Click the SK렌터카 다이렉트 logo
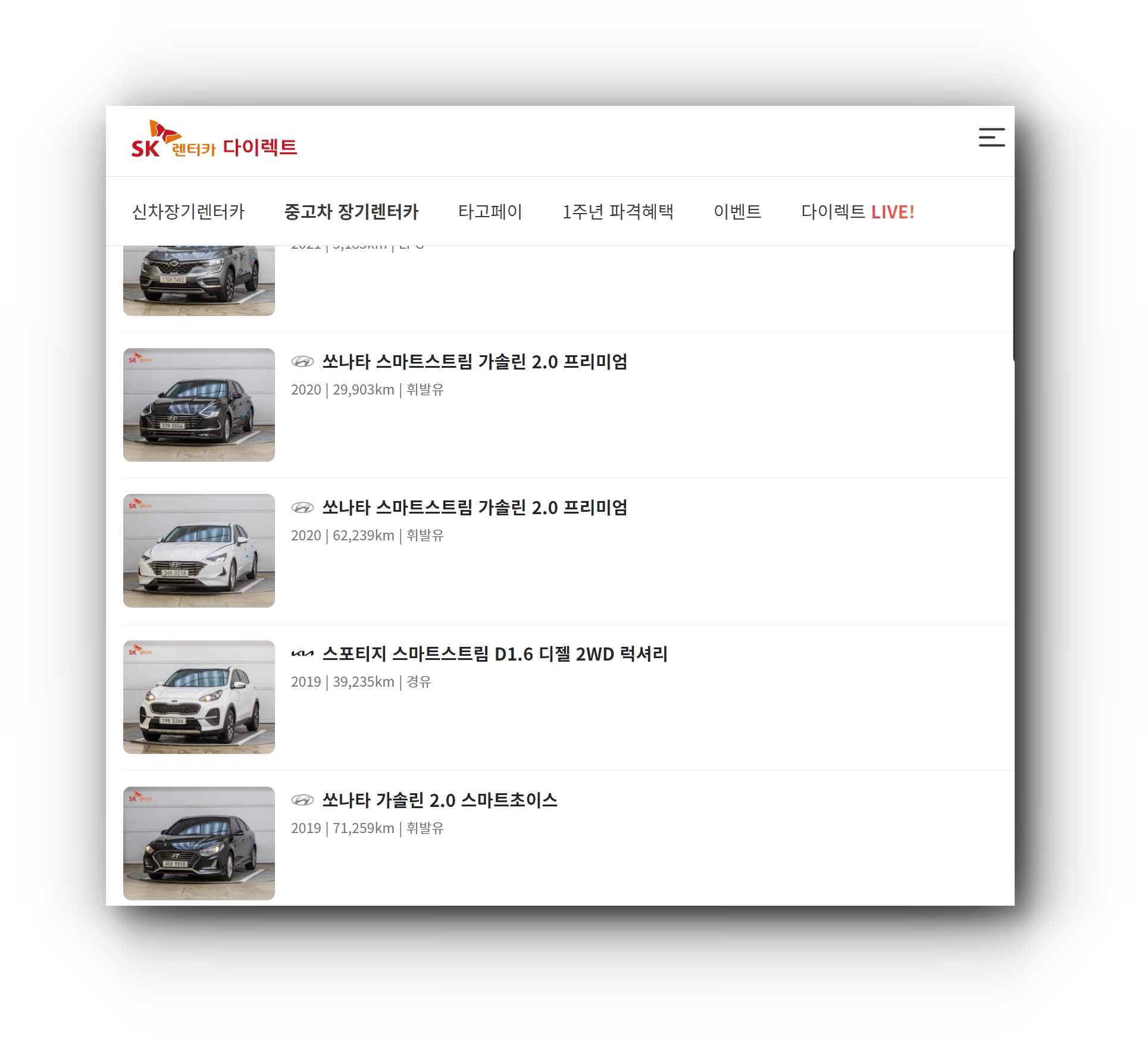 click(214, 139)
